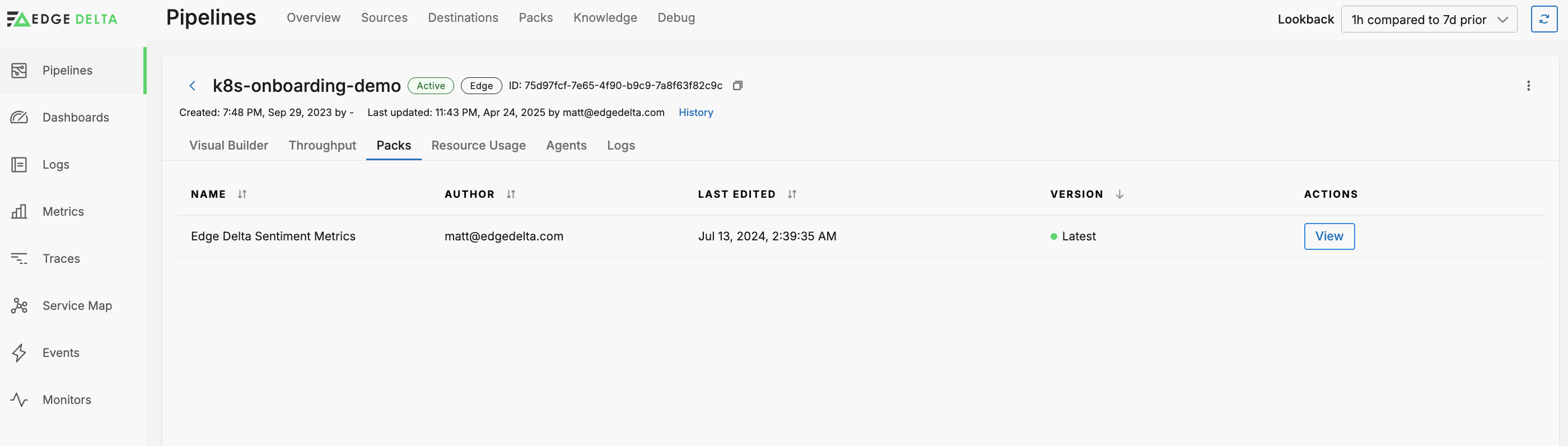The width and height of the screenshot is (1568, 446).
Task: Switch to the Agents tab
Action: (x=566, y=146)
